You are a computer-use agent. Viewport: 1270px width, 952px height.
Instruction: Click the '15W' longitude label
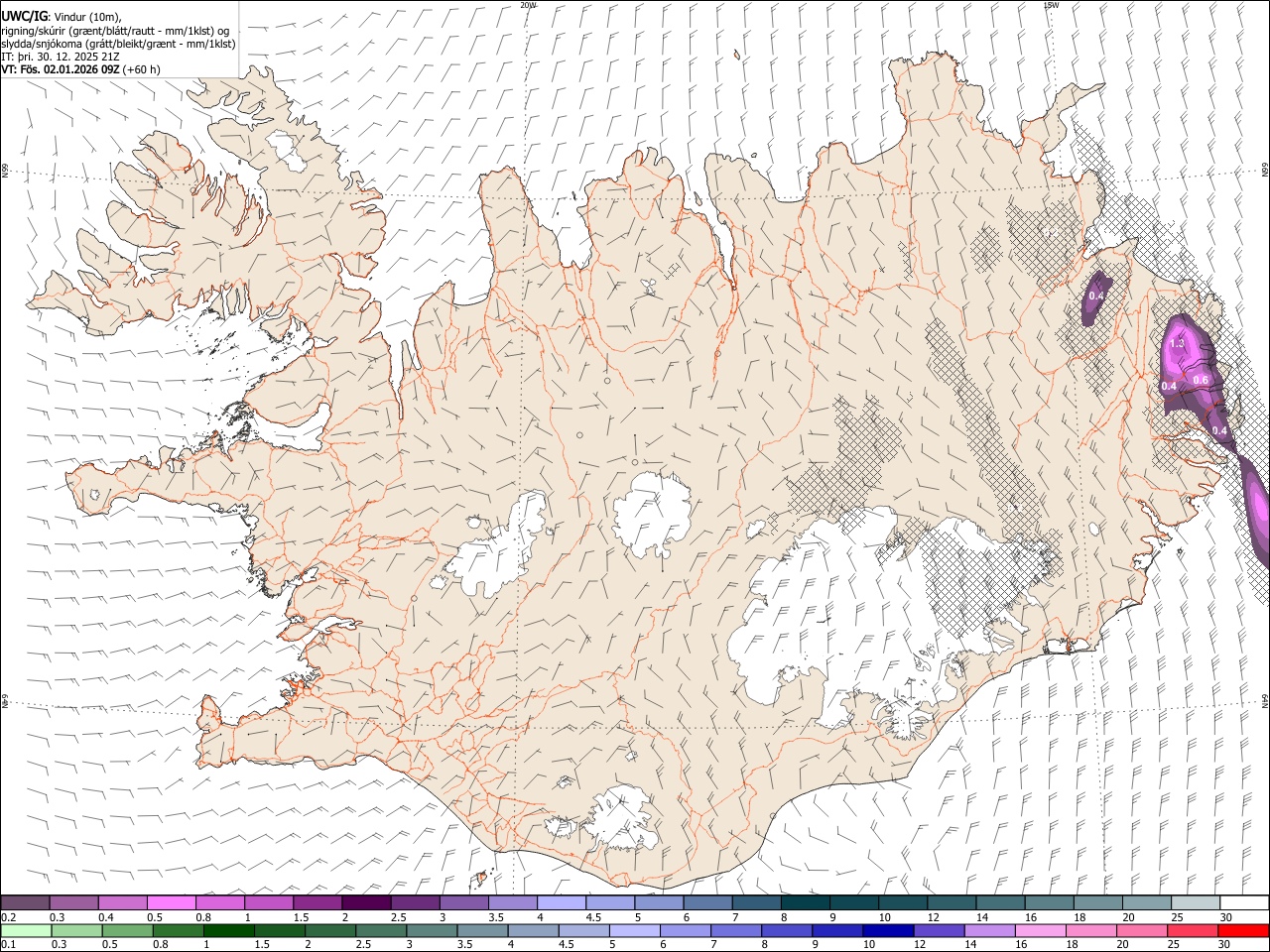(1051, 5)
